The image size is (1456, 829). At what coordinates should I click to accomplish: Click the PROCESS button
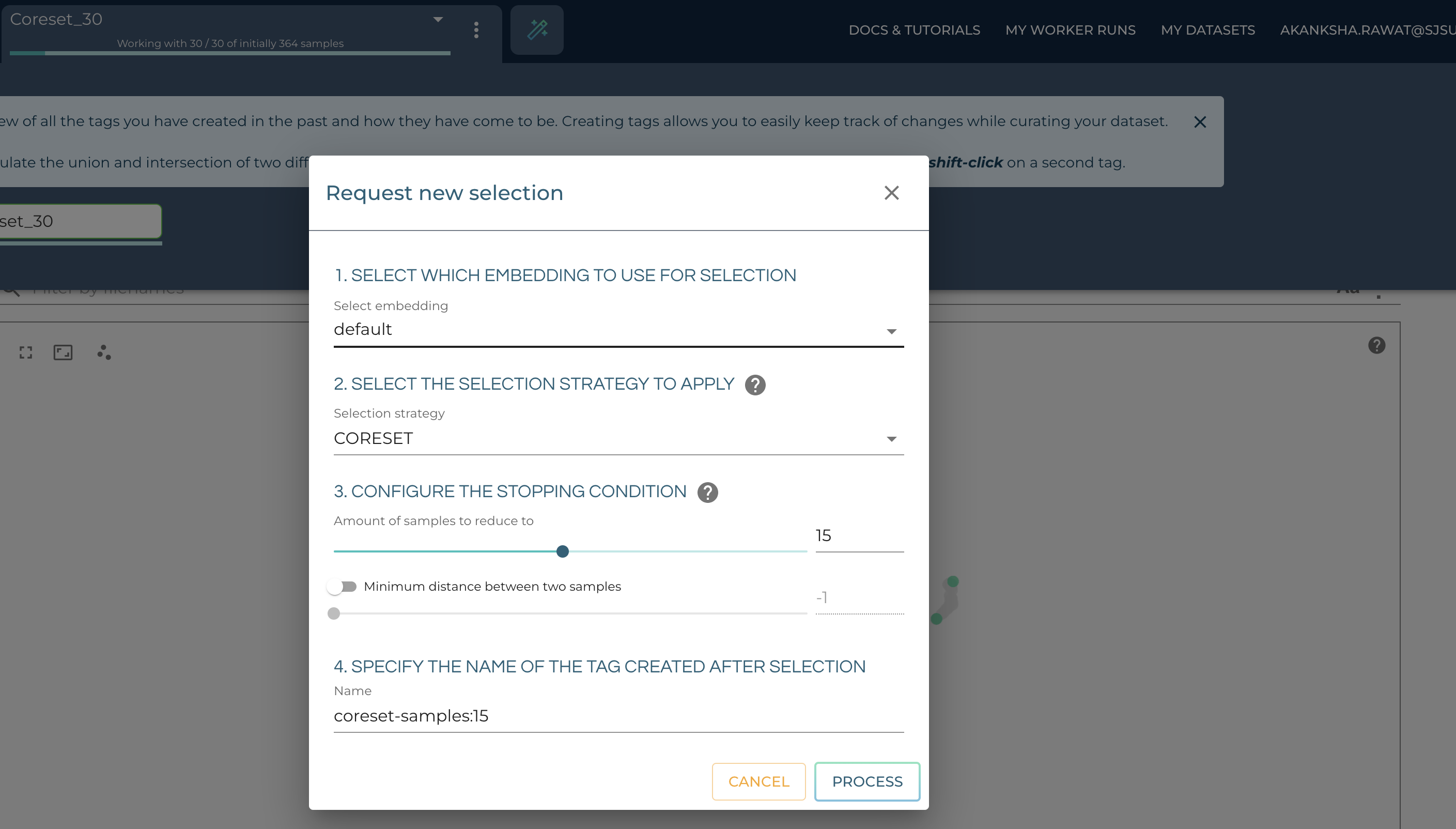tap(866, 781)
